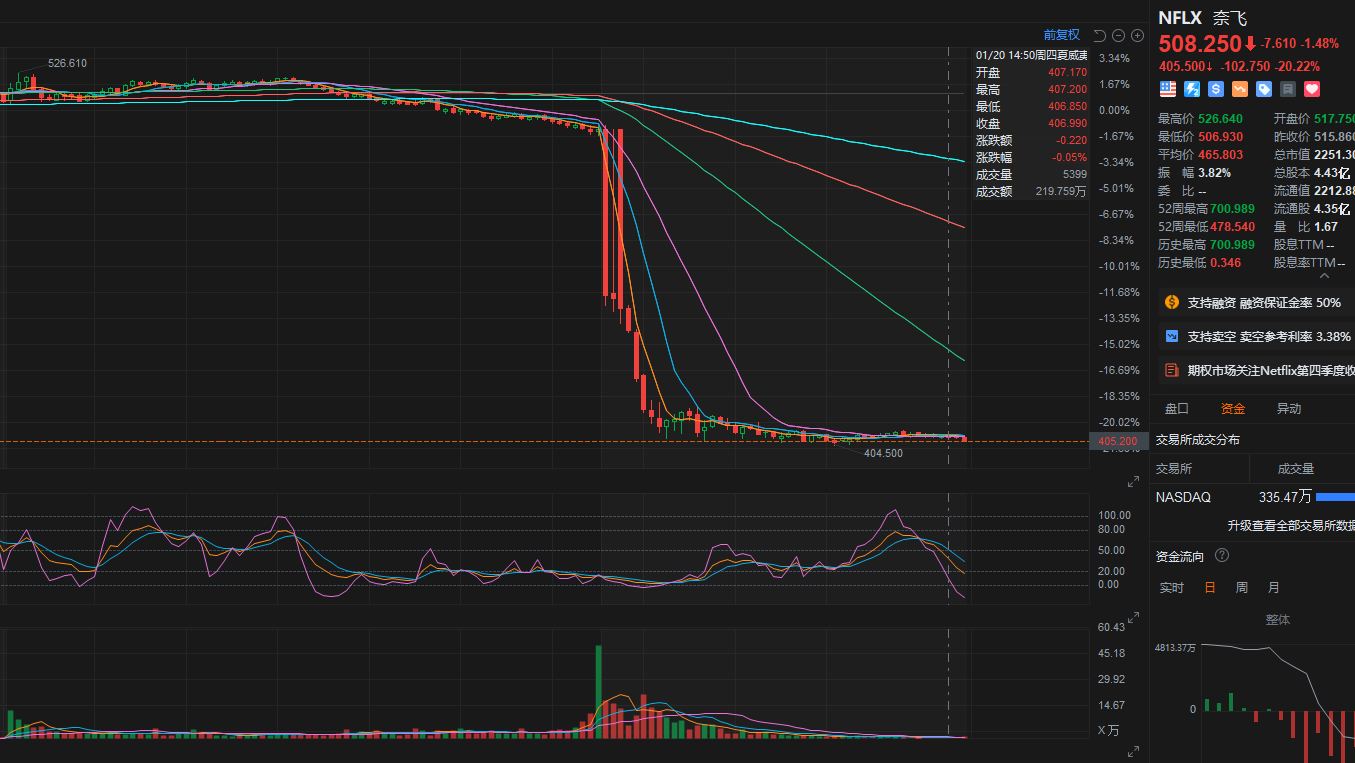
Task: Click the blue dollar sign icon
Action: click(x=1216, y=89)
